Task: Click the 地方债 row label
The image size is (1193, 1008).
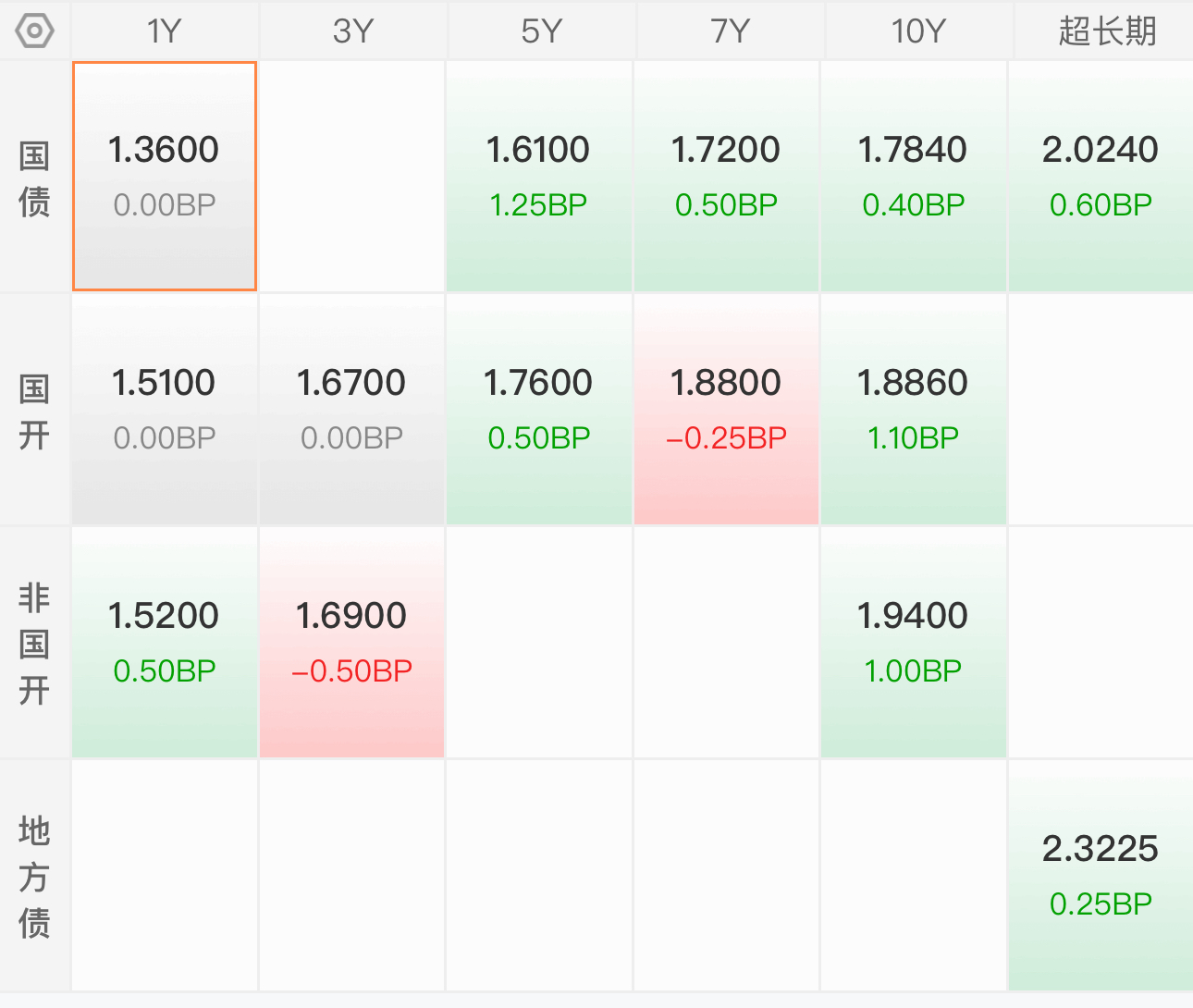Action: (x=34, y=877)
